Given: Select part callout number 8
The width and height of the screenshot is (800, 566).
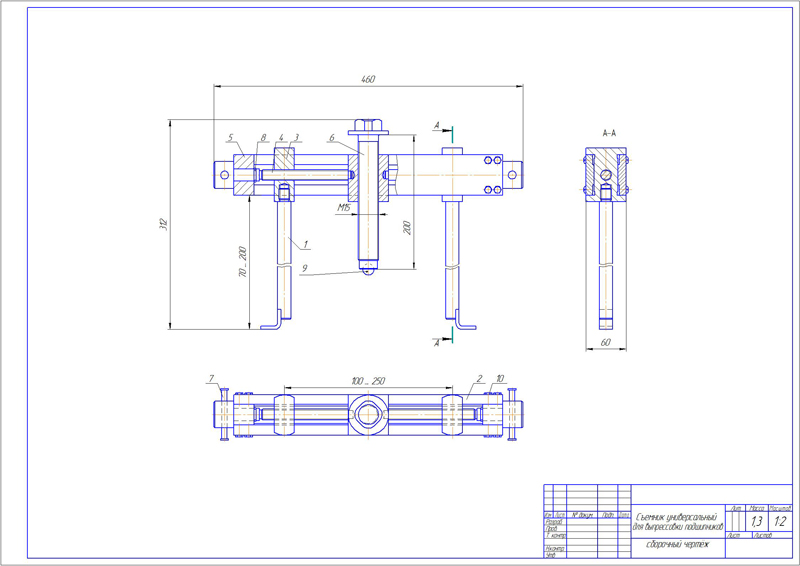Looking at the screenshot, I should (263, 137).
